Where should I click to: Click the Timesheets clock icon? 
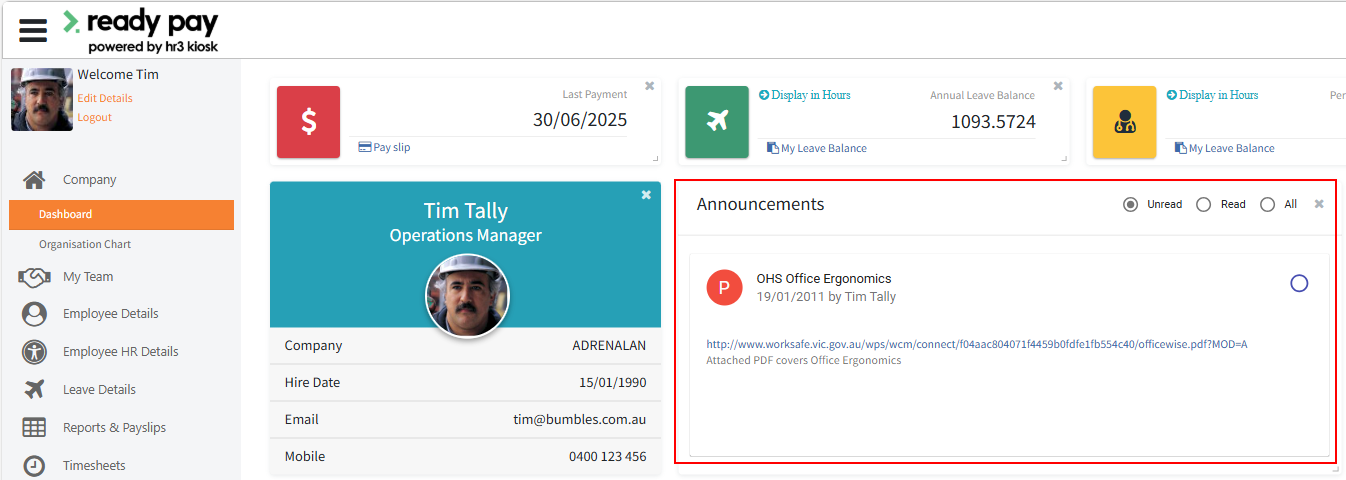(x=34, y=465)
